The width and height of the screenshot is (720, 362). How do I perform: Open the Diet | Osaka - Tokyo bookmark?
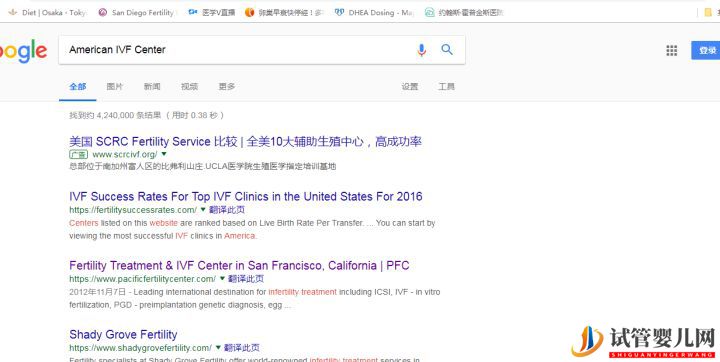[x=48, y=13]
